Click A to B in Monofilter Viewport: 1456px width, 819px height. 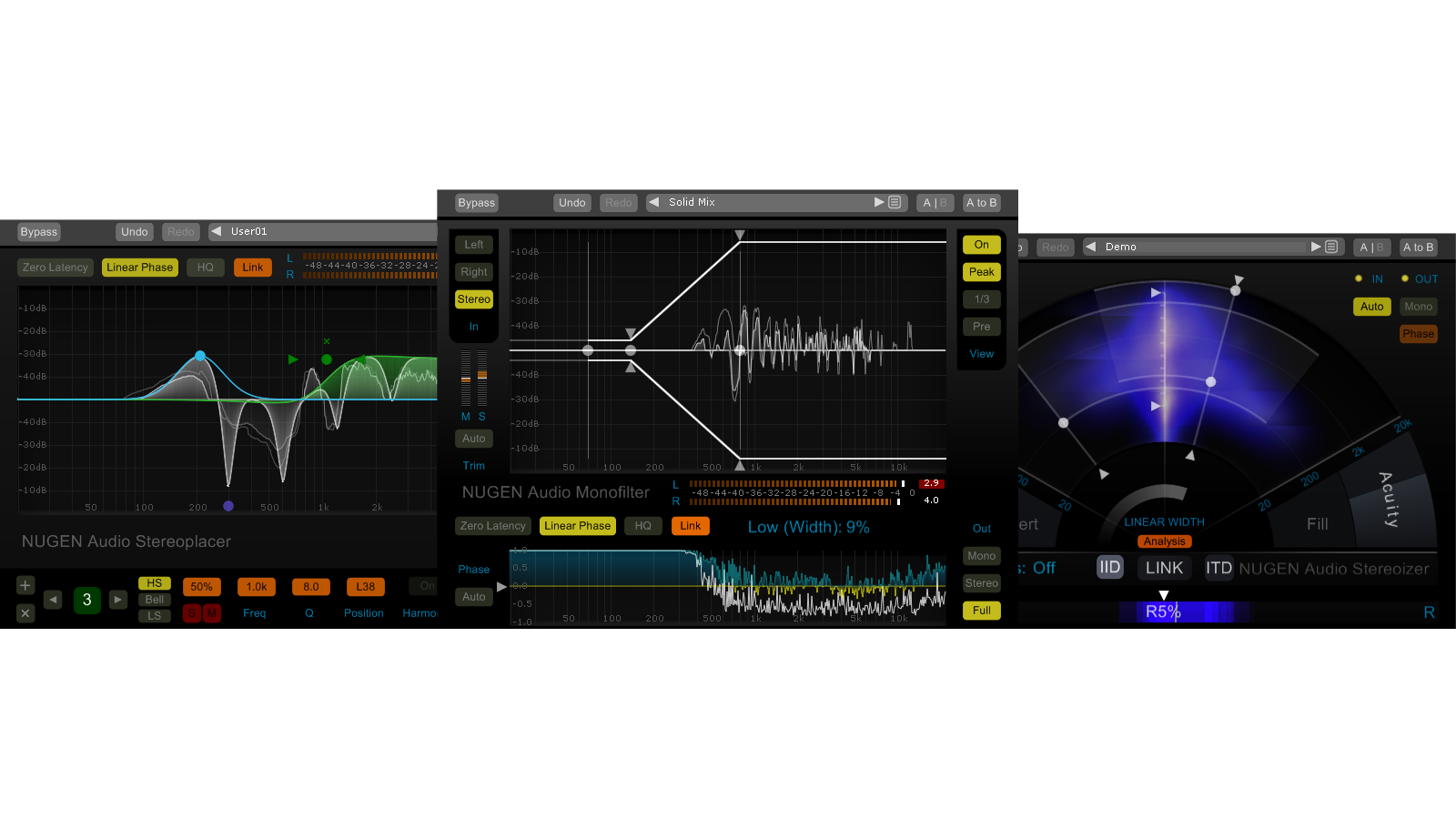click(x=982, y=203)
